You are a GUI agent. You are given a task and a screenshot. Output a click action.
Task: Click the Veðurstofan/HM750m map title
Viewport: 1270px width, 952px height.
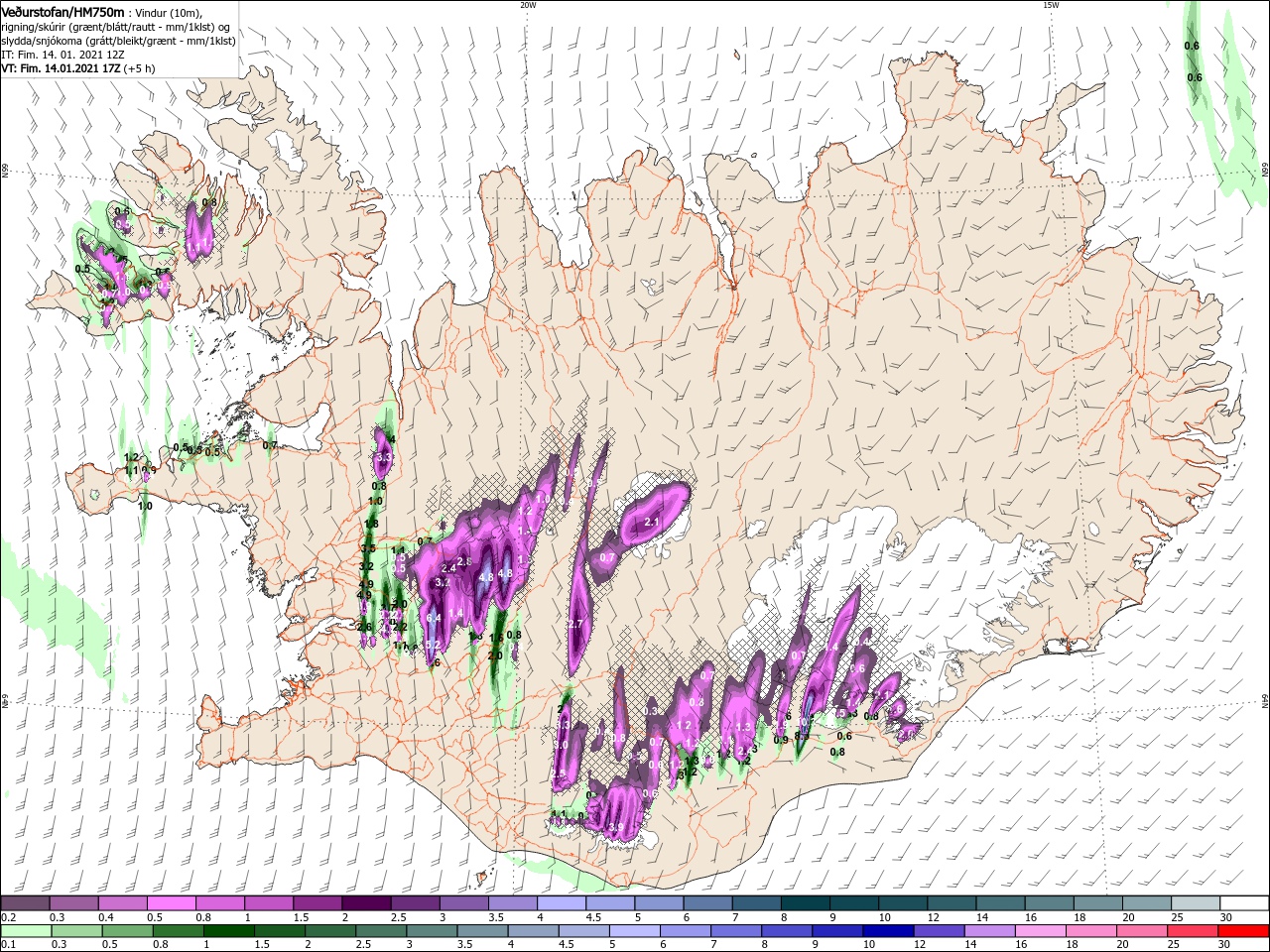[62, 11]
